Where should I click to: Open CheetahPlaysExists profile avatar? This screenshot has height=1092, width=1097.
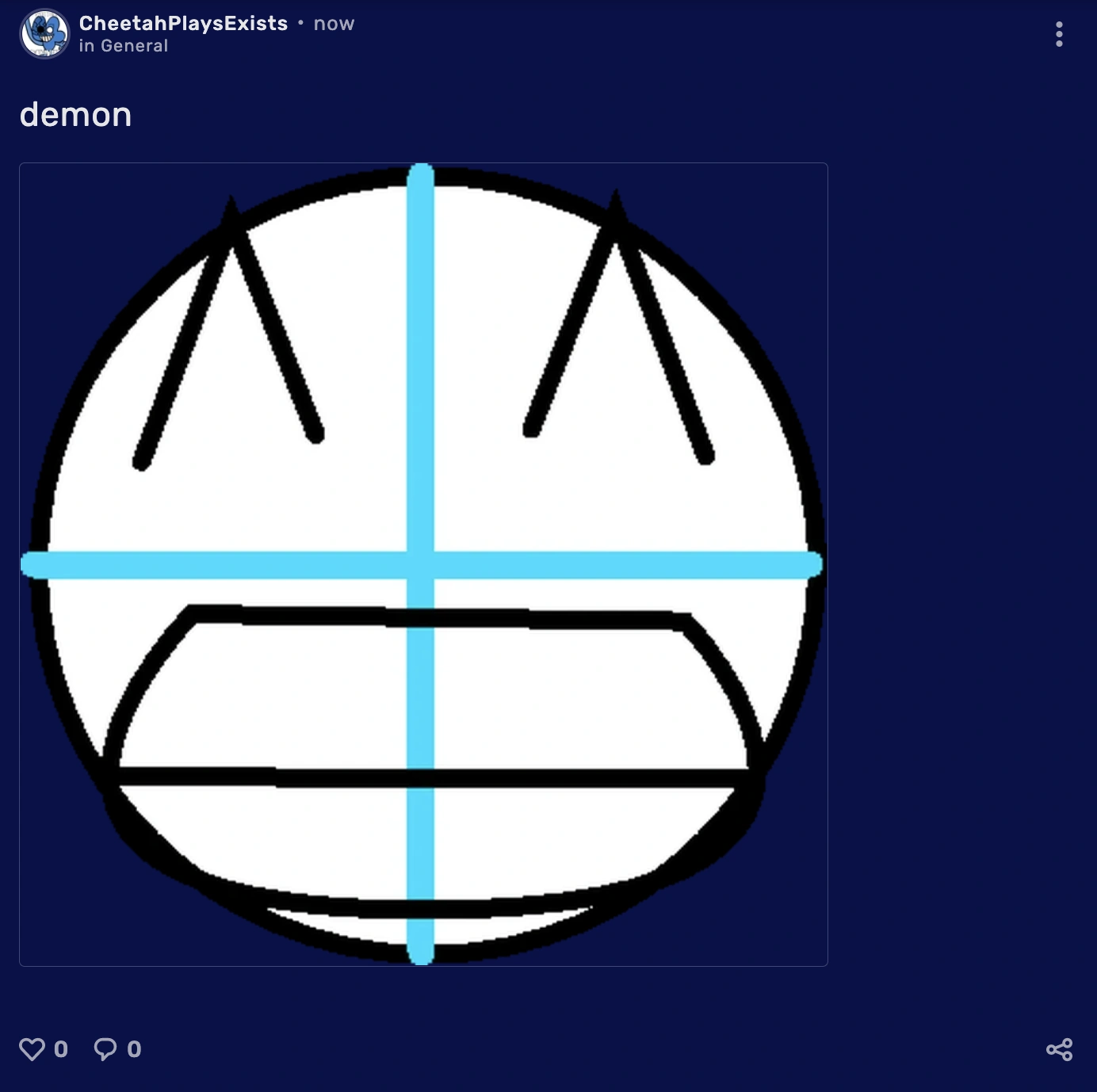pyautogui.click(x=44, y=34)
